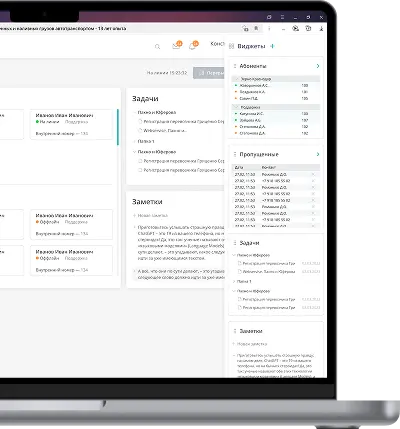Click the gray button next to На линии timer
This screenshot has height=429, width=400.
(209, 73)
